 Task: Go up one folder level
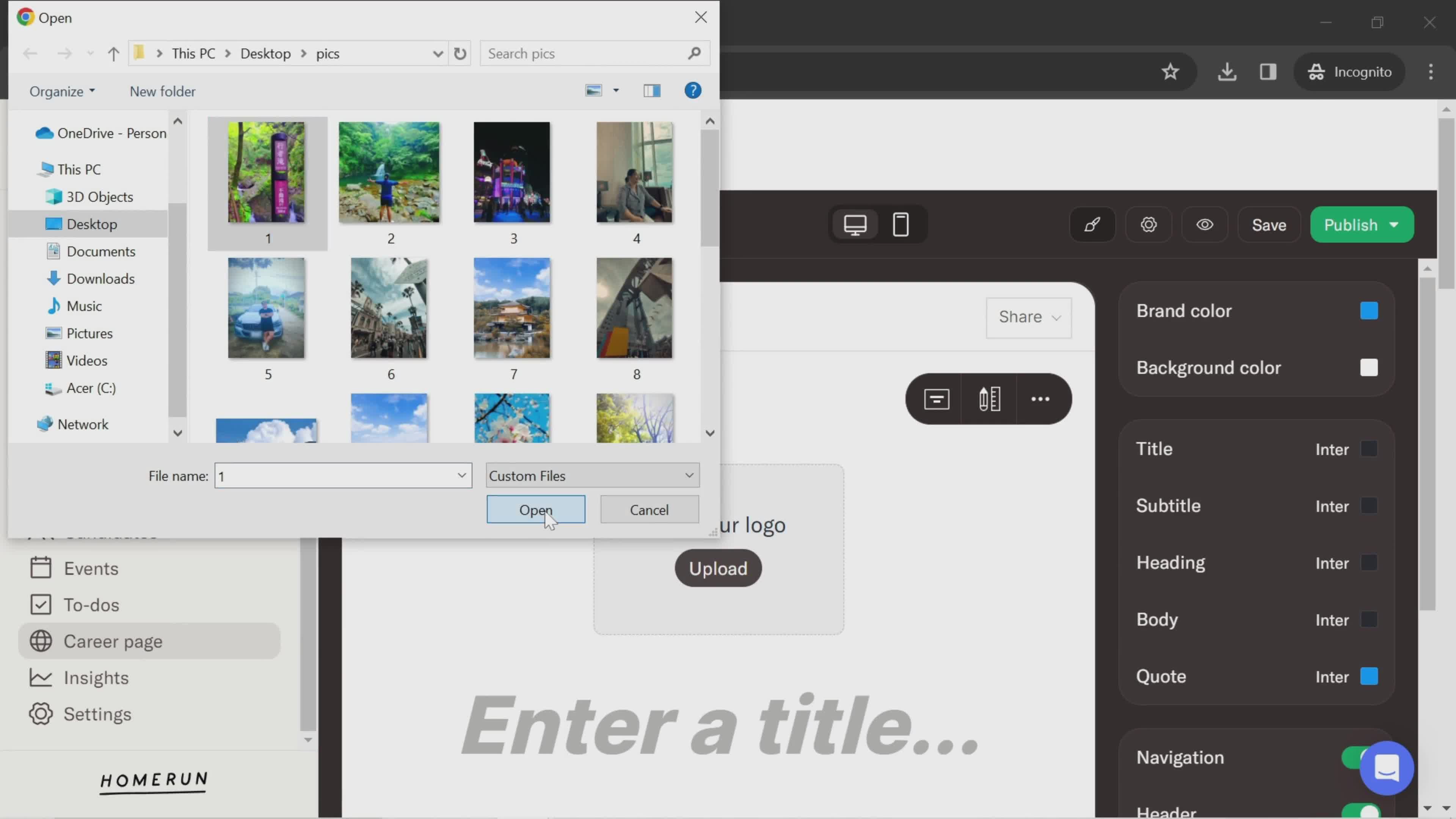113,54
